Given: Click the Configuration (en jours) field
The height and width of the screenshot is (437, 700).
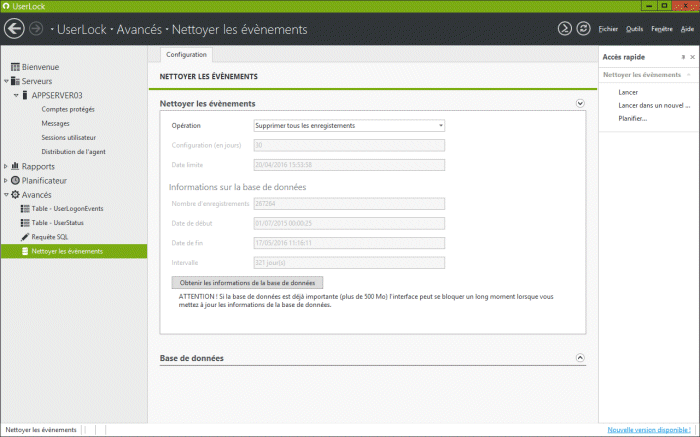Looking at the screenshot, I should (349, 145).
